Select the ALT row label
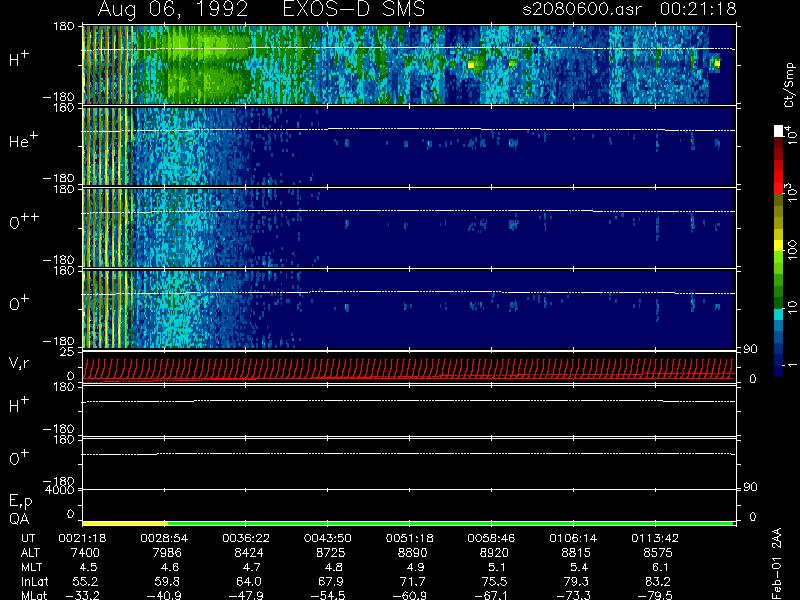800x600 pixels. coord(30,553)
